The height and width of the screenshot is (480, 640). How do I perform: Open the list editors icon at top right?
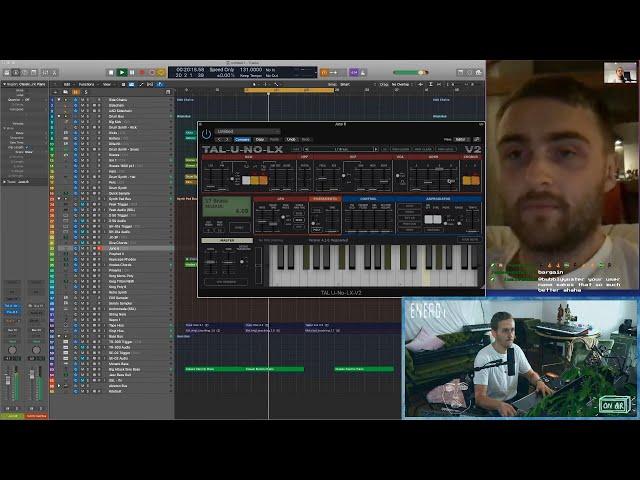point(460,72)
